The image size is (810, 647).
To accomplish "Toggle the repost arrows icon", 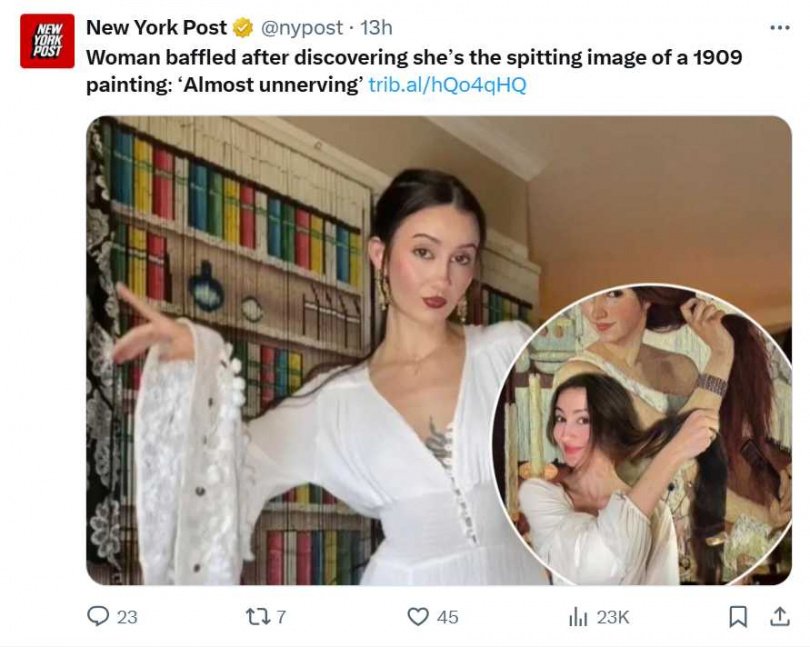I will [258, 616].
